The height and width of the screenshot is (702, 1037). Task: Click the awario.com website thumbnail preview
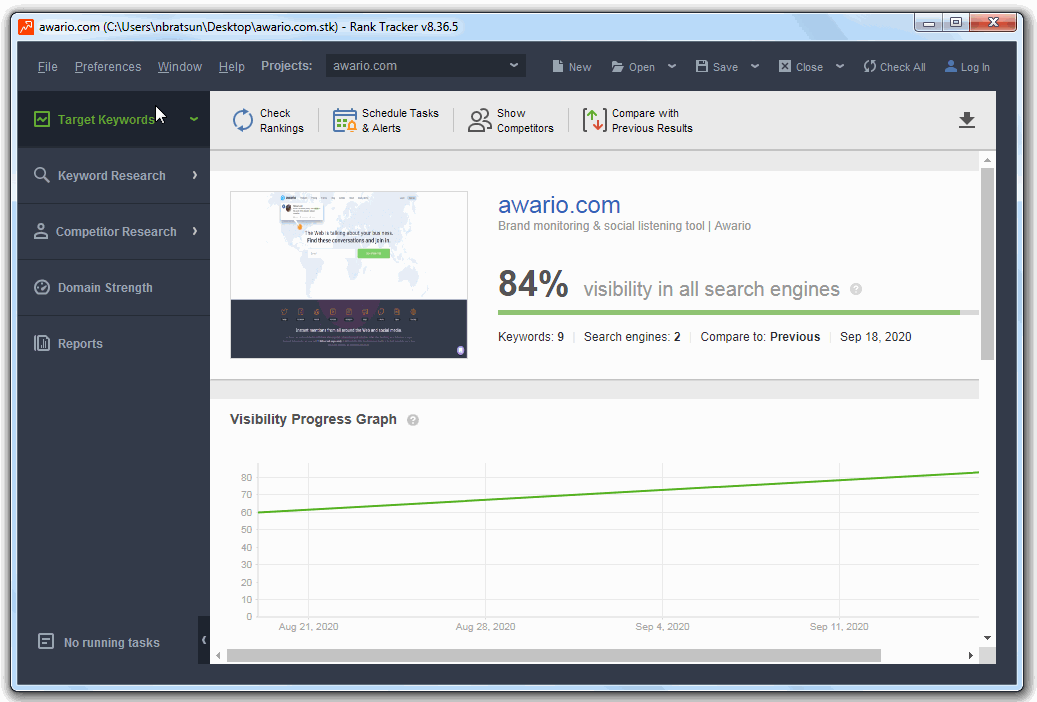[349, 275]
